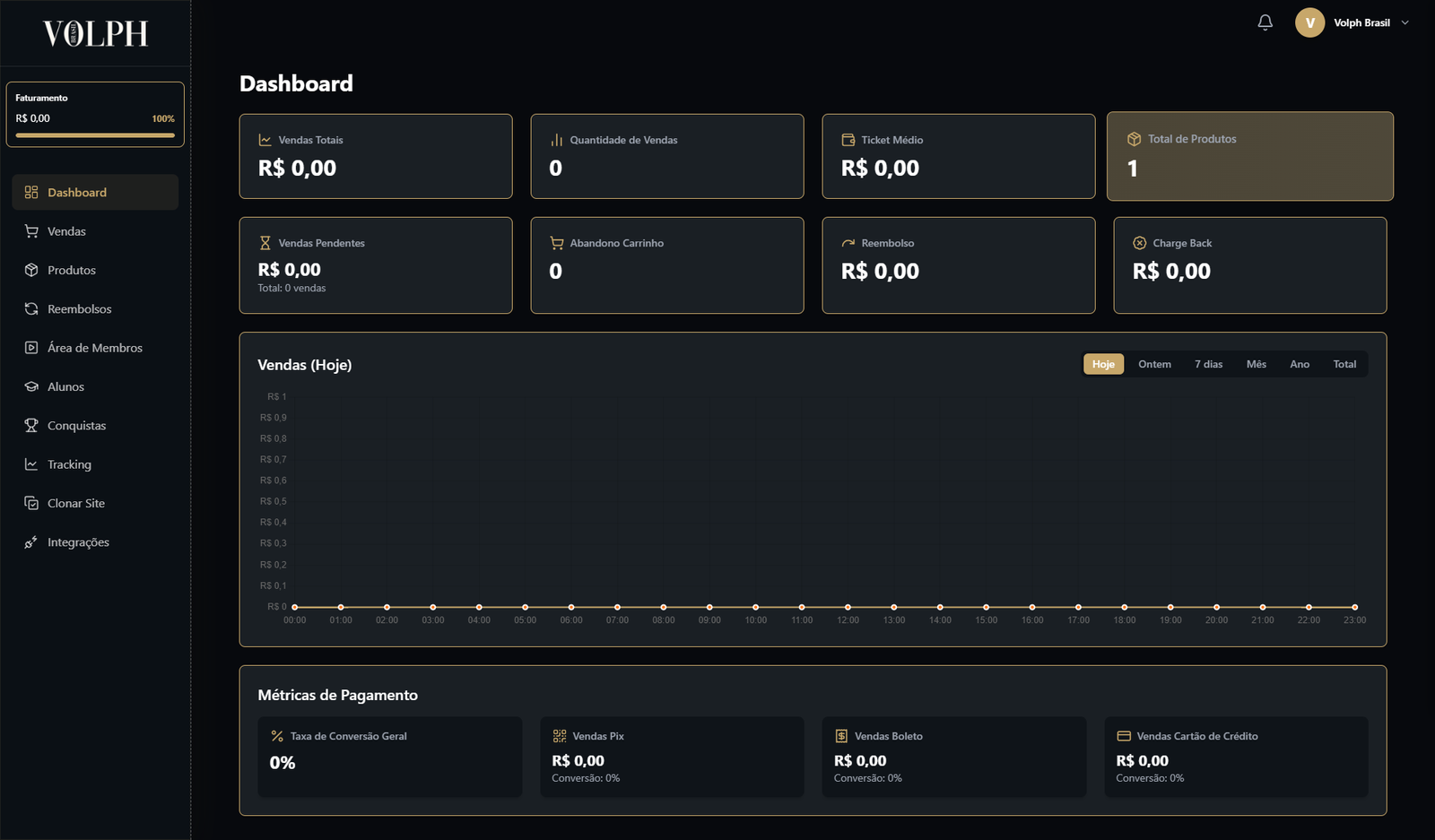
Task: Open Área de Membros section
Action: point(94,348)
